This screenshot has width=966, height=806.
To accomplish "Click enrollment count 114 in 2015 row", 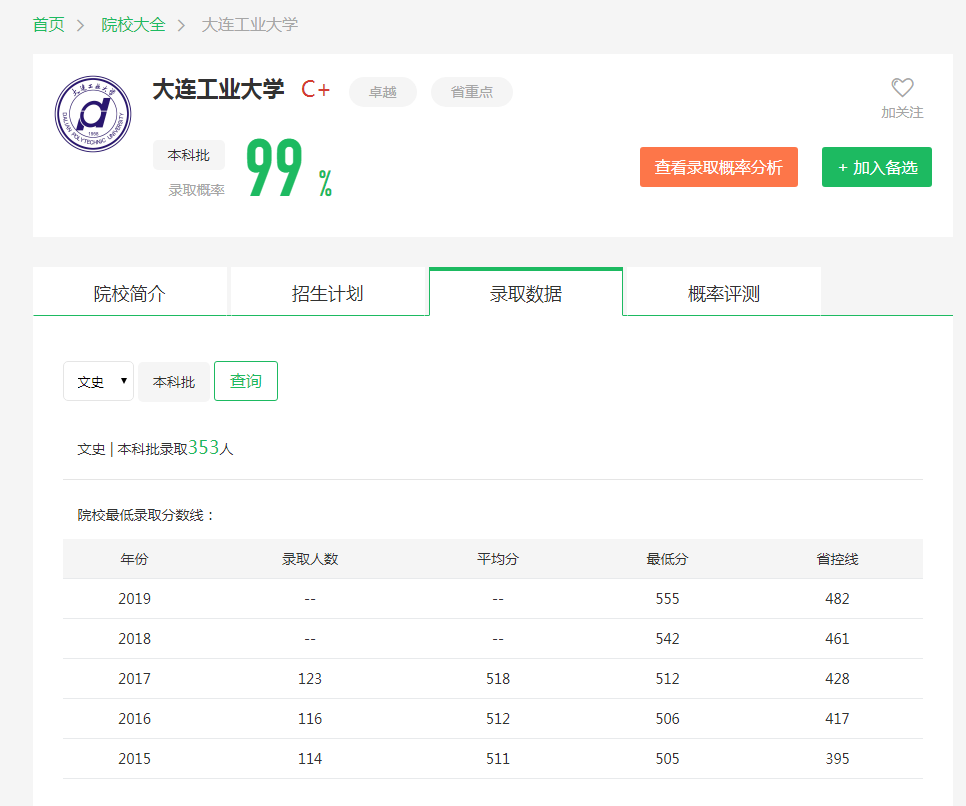I will [310, 759].
